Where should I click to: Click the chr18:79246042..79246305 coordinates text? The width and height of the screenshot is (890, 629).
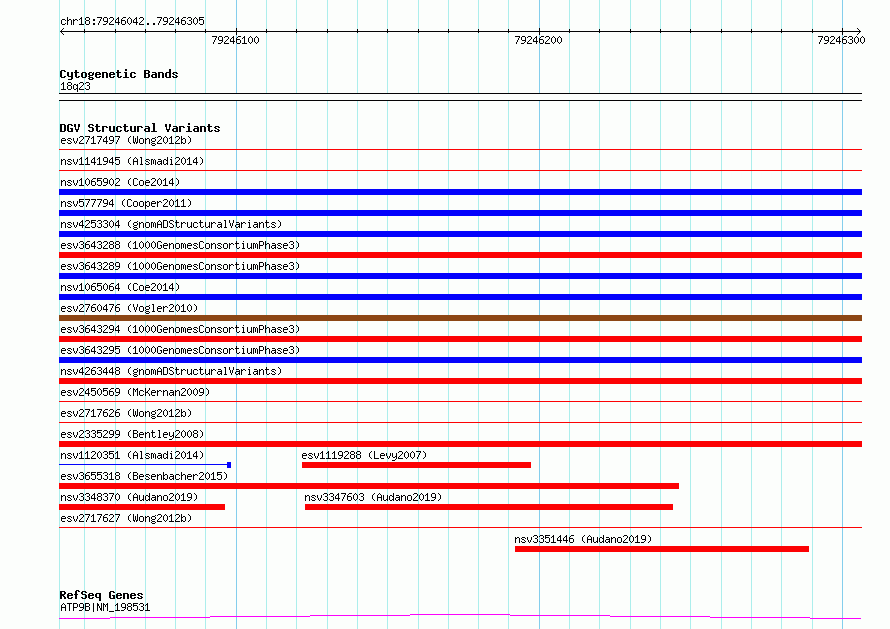132,21
